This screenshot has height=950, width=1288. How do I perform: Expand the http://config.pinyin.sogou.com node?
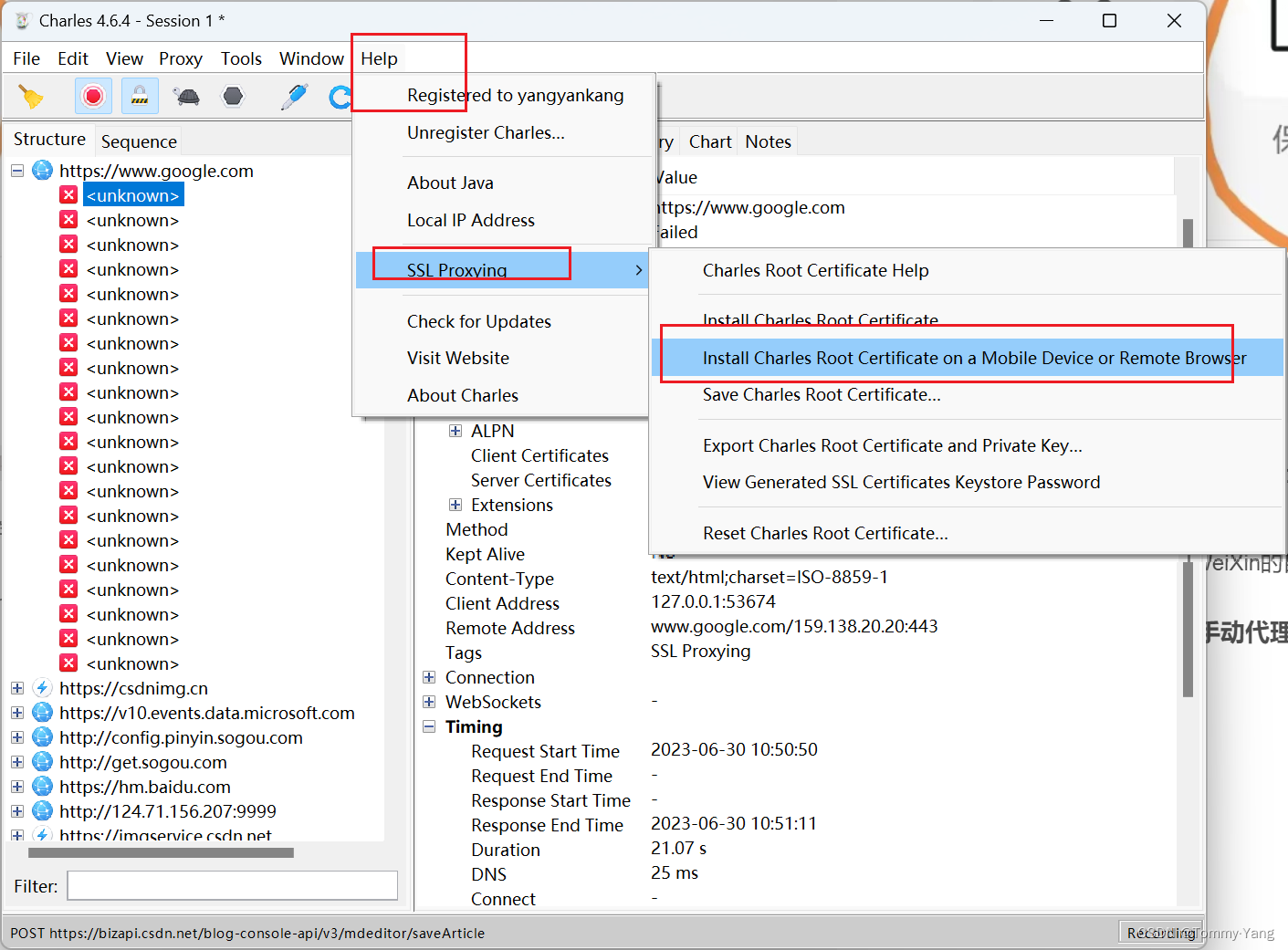click(17, 737)
